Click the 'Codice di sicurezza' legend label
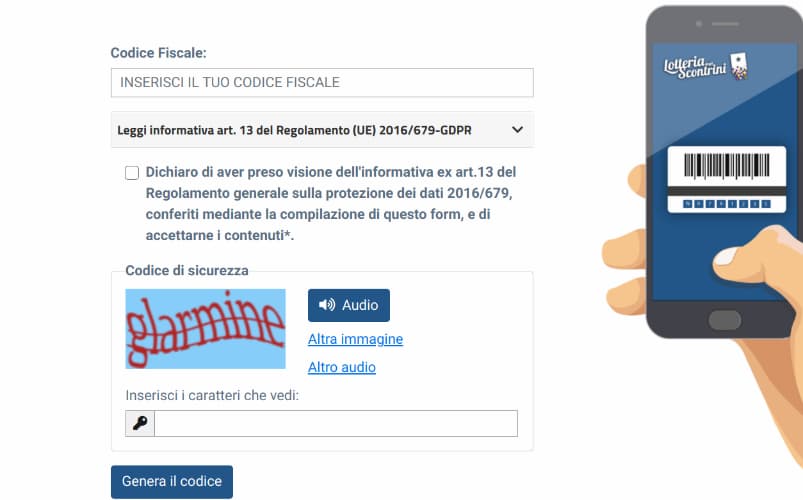The height and width of the screenshot is (500, 803). [187, 270]
